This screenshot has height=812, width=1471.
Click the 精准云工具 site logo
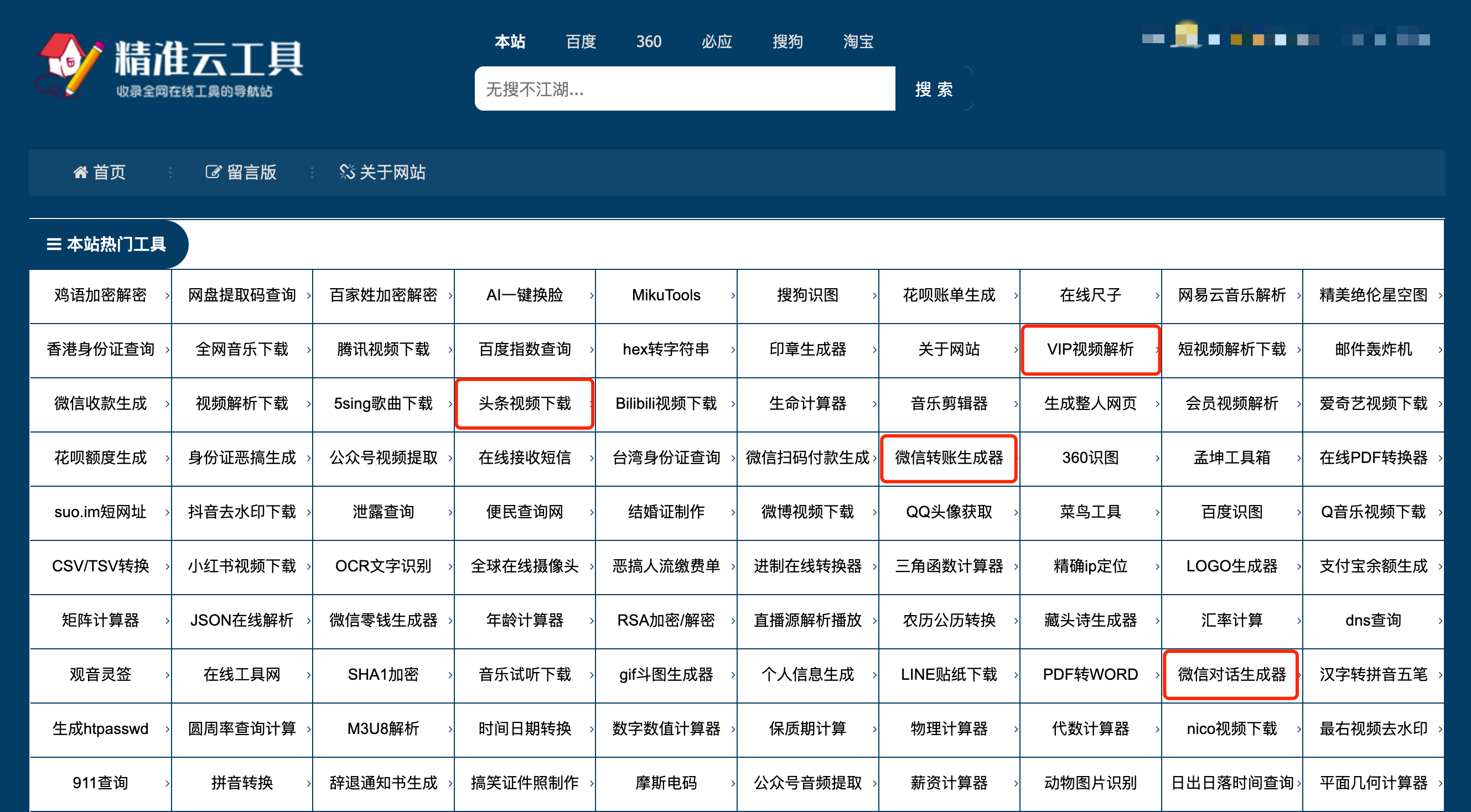(x=170, y=66)
